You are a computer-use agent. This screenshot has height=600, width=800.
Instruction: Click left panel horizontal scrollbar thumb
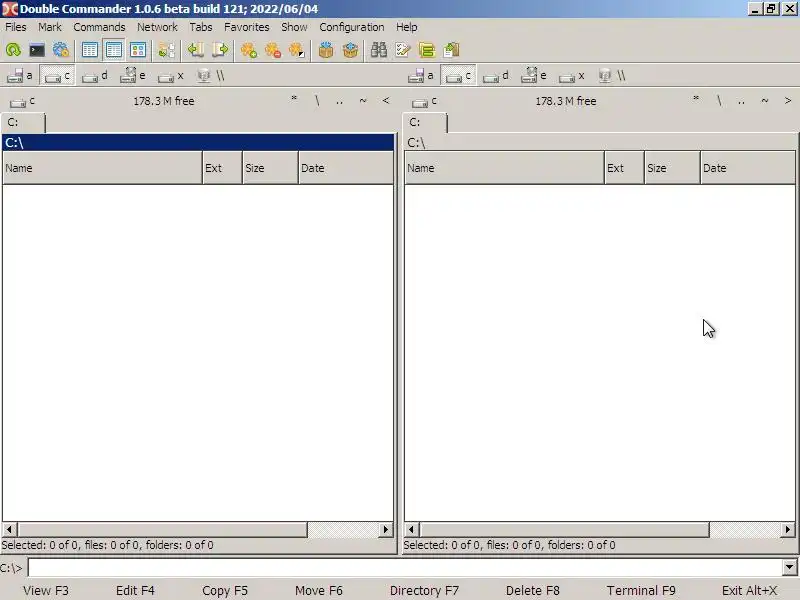pyautogui.click(x=162, y=530)
